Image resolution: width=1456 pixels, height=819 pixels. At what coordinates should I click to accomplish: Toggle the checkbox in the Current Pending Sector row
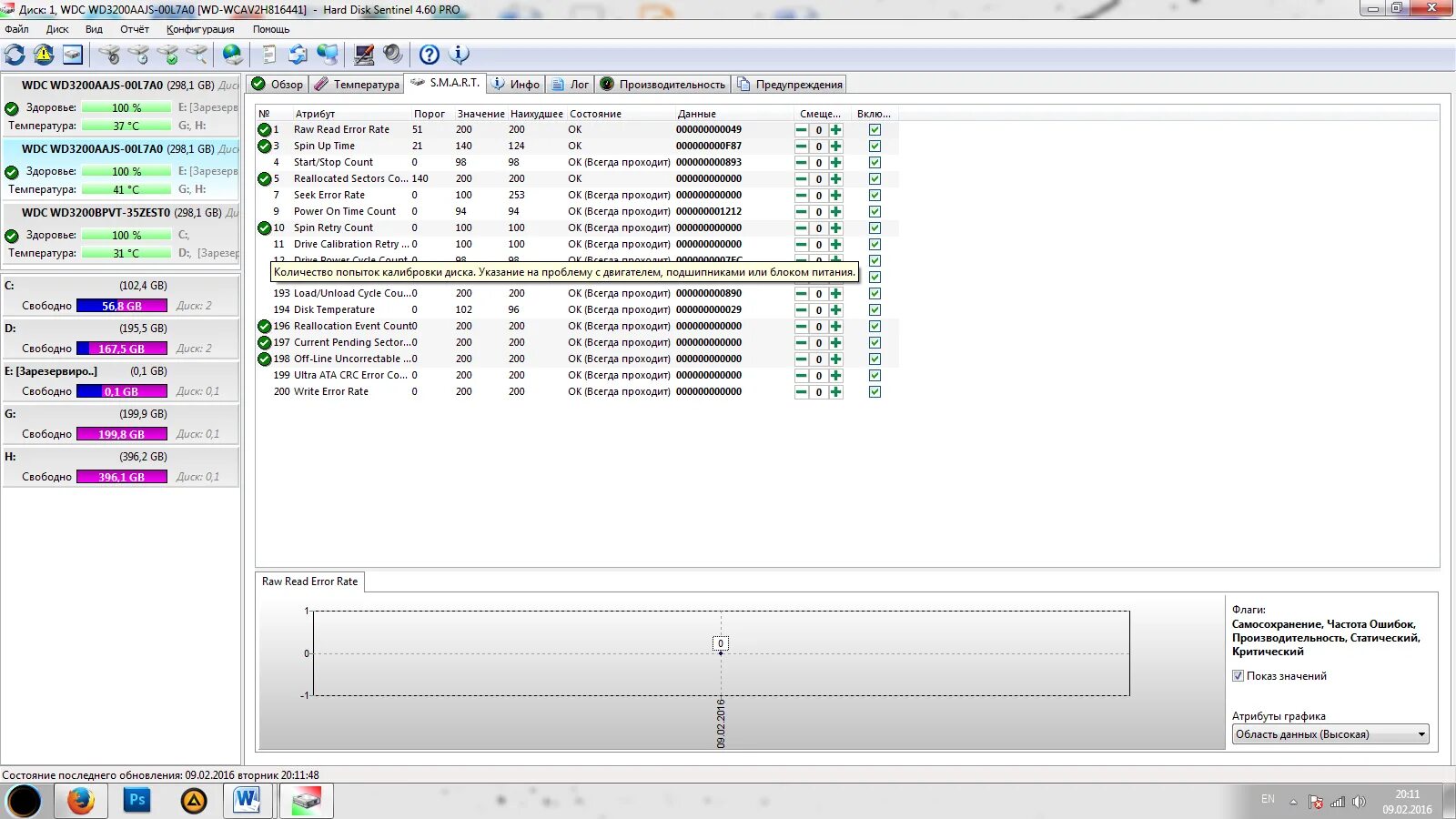click(x=875, y=343)
